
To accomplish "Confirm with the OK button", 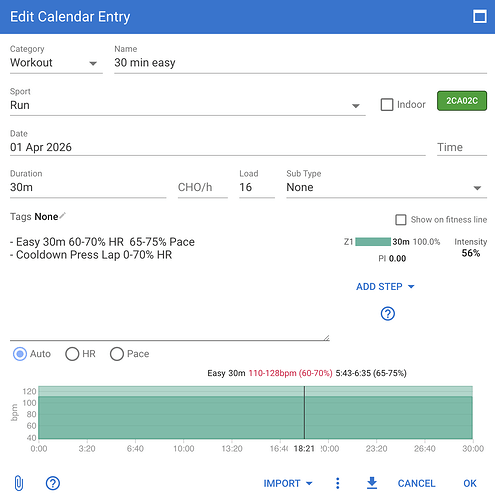I will pos(470,483).
